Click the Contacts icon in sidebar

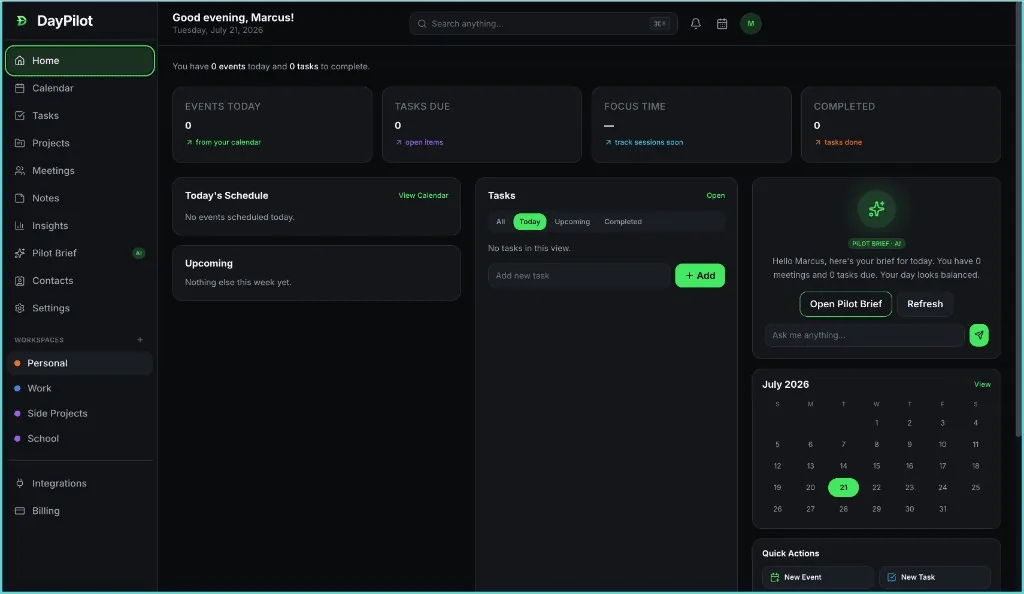[20, 281]
